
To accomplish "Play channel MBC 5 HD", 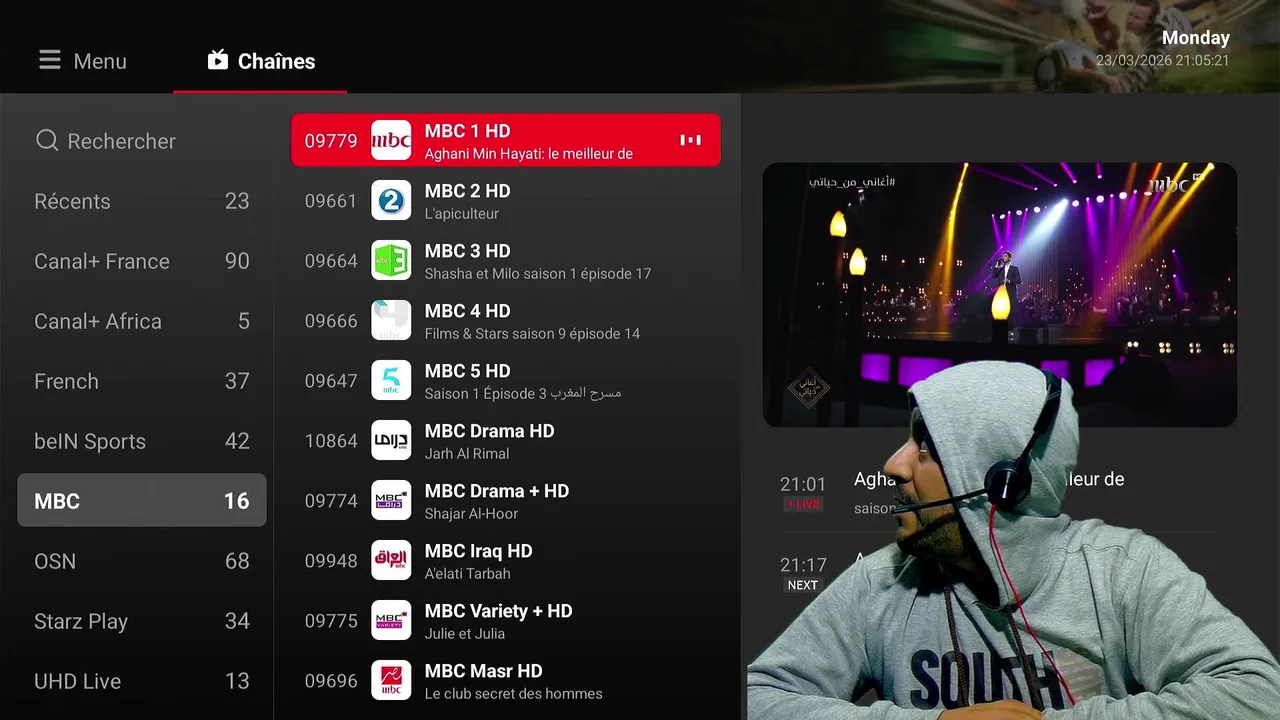I will 506,380.
